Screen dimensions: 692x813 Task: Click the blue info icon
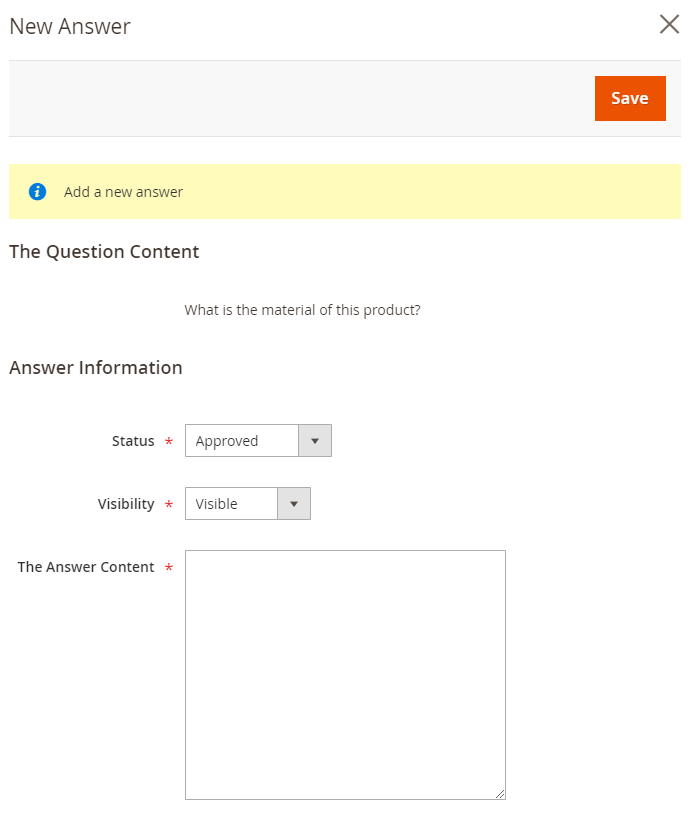click(37, 192)
